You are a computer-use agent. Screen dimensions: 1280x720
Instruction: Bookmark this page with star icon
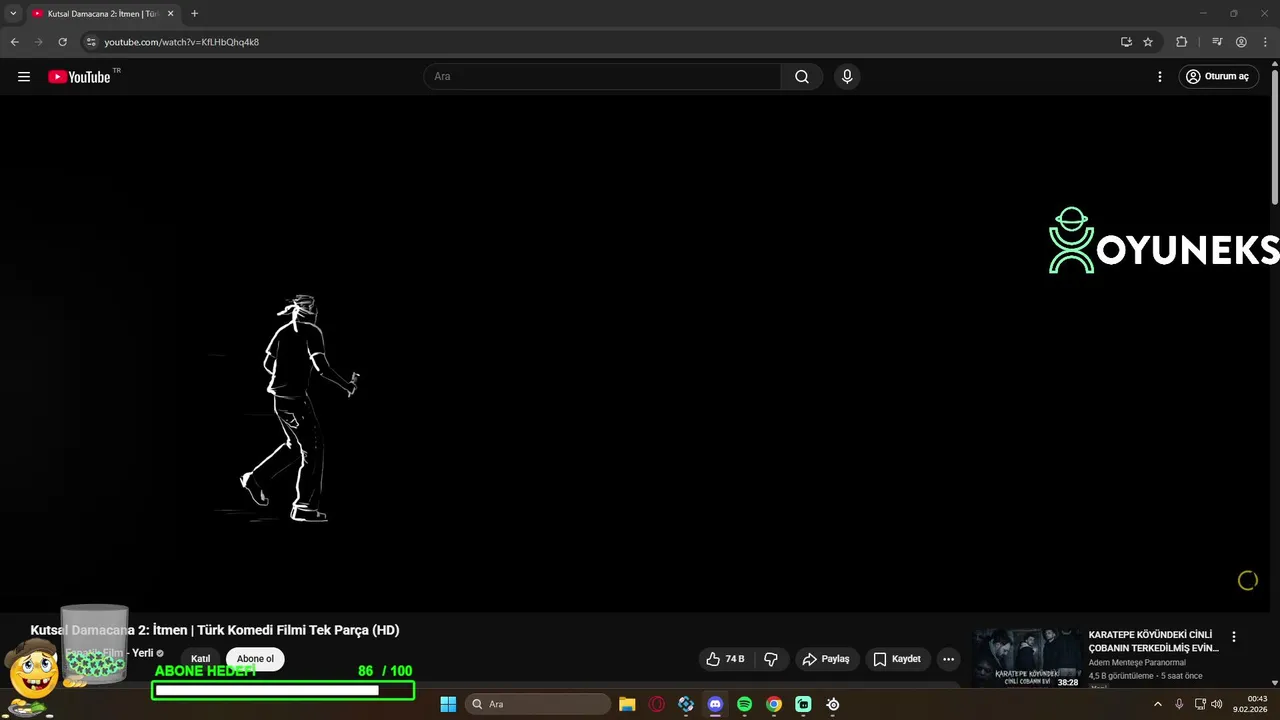click(x=1148, y=42)
